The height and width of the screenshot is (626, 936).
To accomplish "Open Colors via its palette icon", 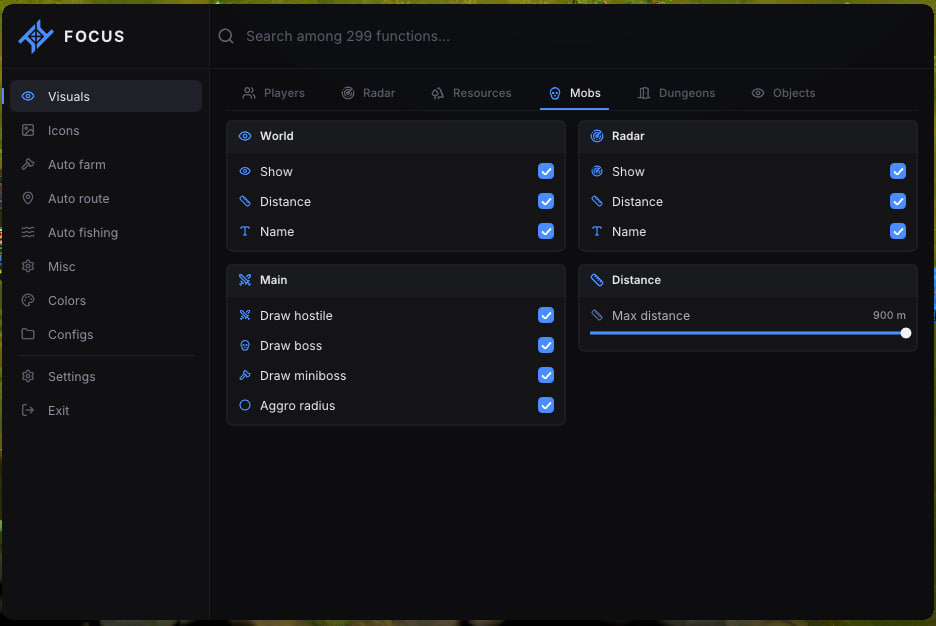I will (x=28, y=300).
